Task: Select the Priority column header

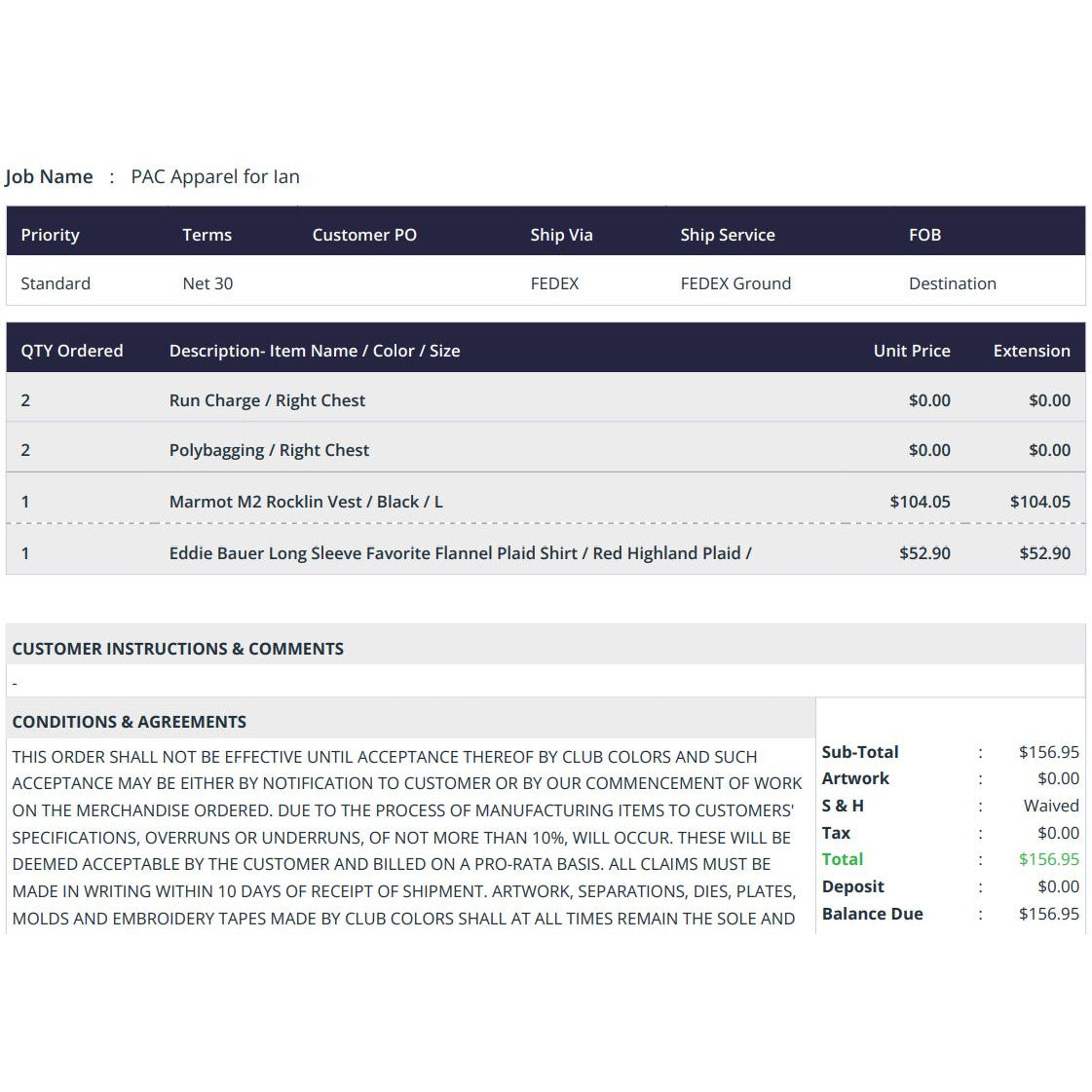Action: coord(50,235)
